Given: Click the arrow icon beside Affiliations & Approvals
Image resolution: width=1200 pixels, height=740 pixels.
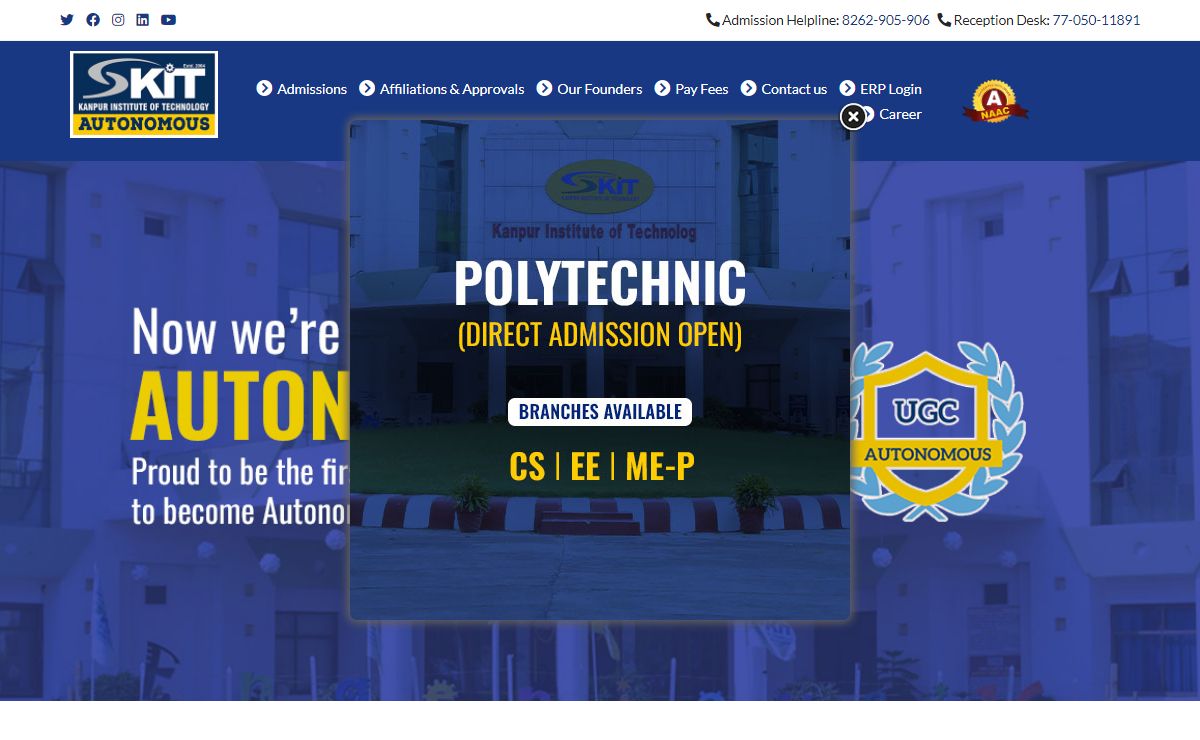Looking at the screenshot, I should [367, 88].
